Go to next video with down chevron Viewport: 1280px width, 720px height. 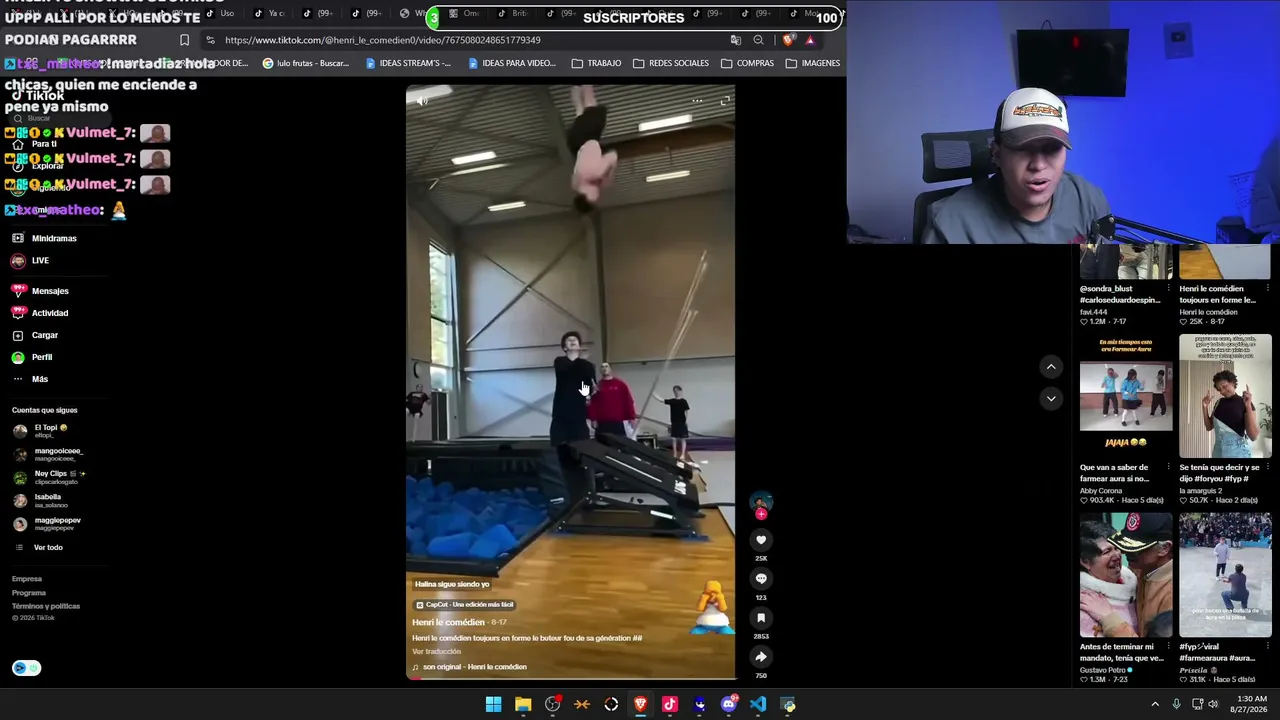click(1051, 398)
